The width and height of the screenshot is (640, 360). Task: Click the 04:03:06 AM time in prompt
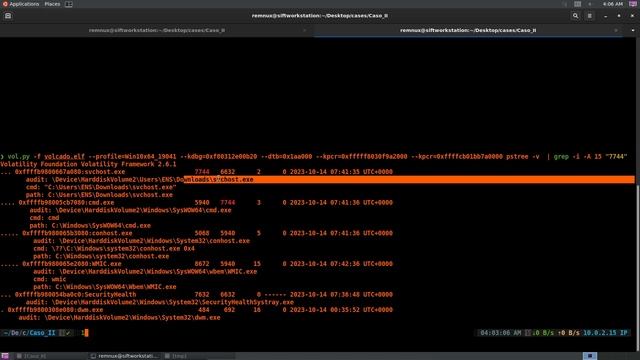pyautogui.click(x=501, y=333)
